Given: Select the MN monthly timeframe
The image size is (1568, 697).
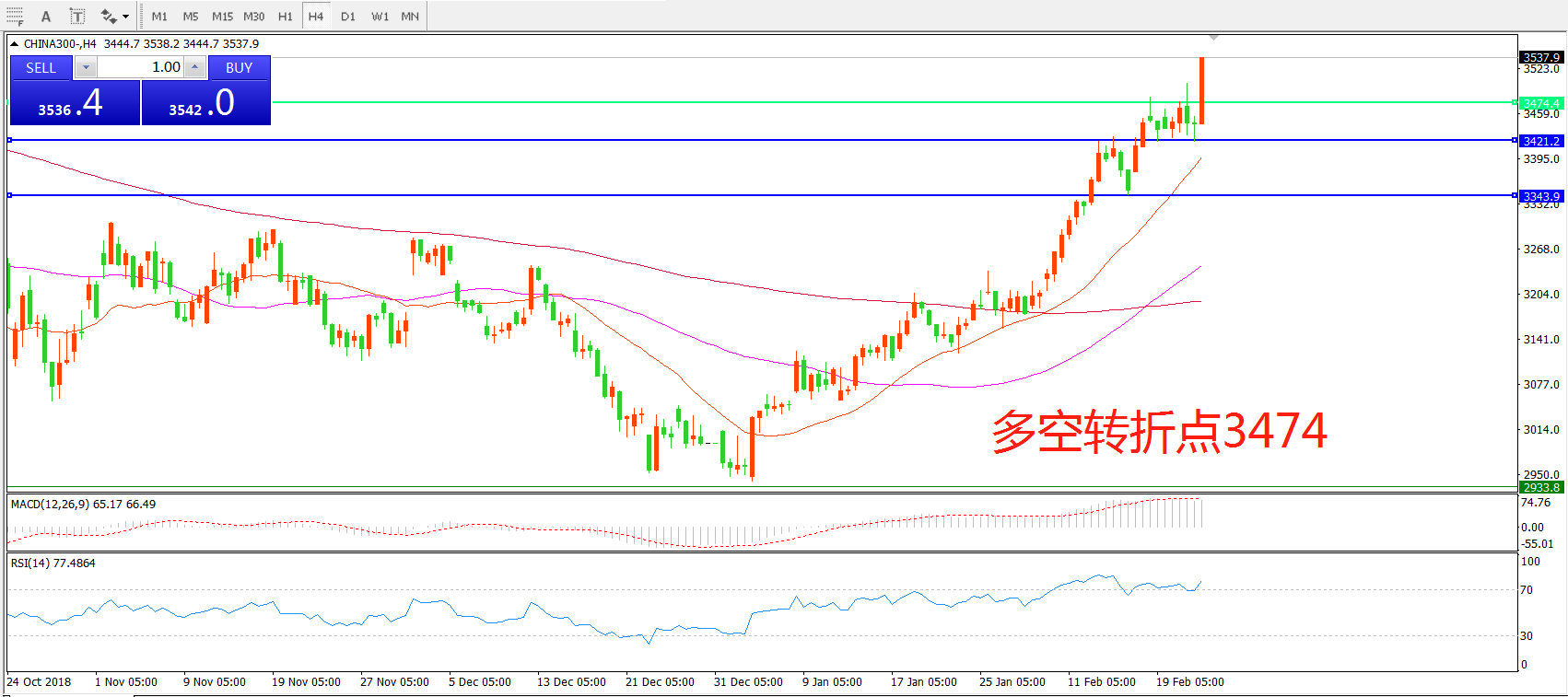Looking at the screenshot, I should coord(410,17).
